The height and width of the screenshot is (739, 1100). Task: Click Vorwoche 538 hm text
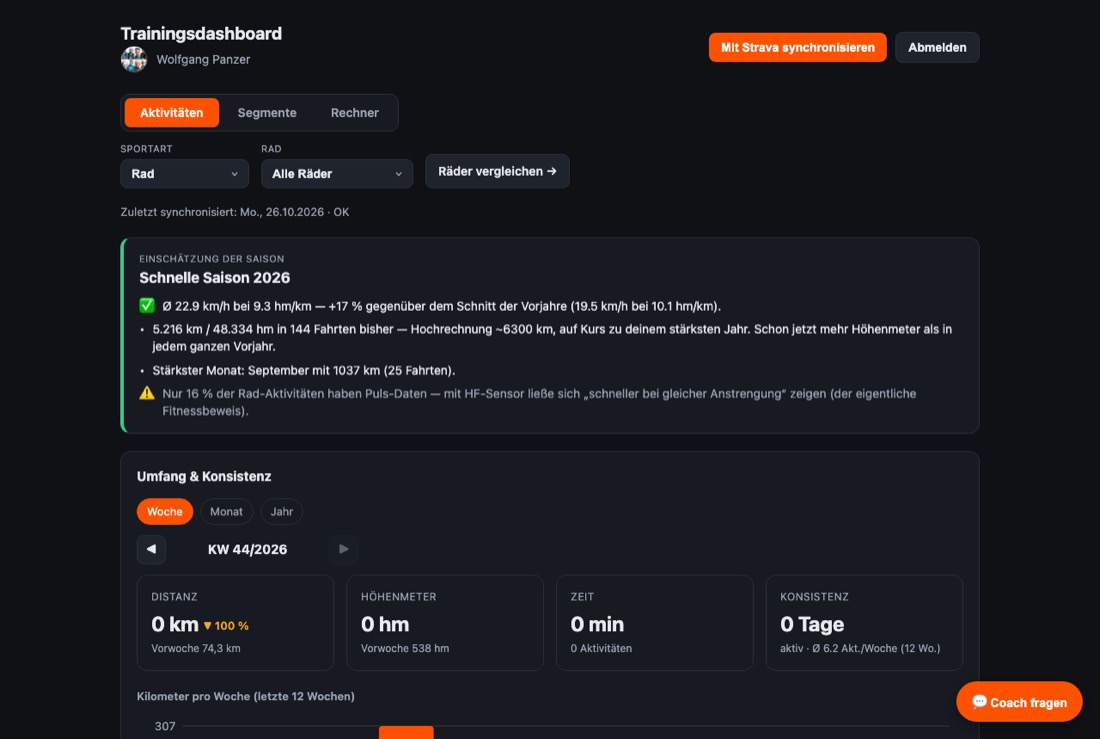click(x=405, y=648)
